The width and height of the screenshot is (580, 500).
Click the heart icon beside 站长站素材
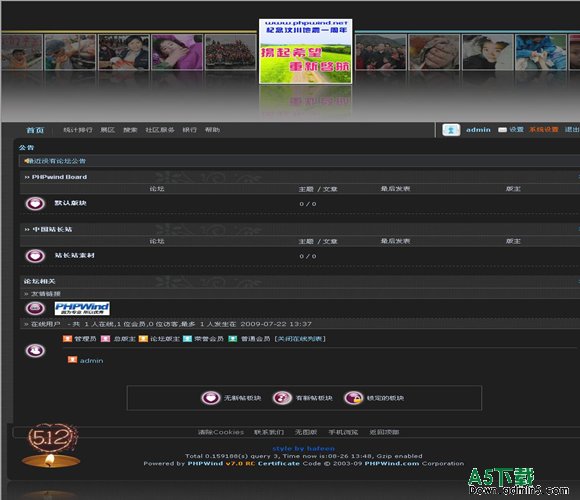point(35,256)
